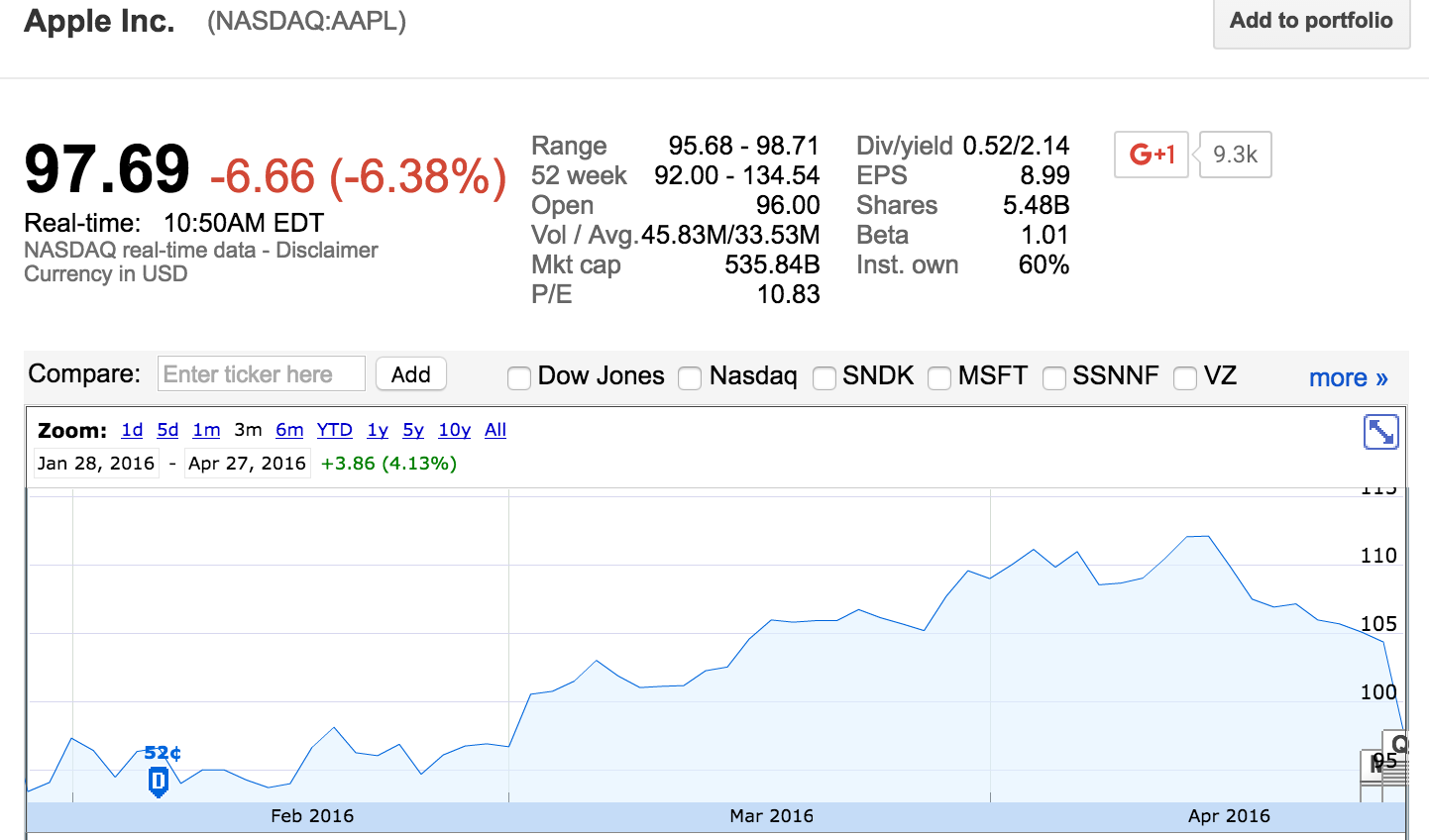This screenshot has height=840, width=1429.
Task: Click the Add compare button
Action: (x=410, y=374)
